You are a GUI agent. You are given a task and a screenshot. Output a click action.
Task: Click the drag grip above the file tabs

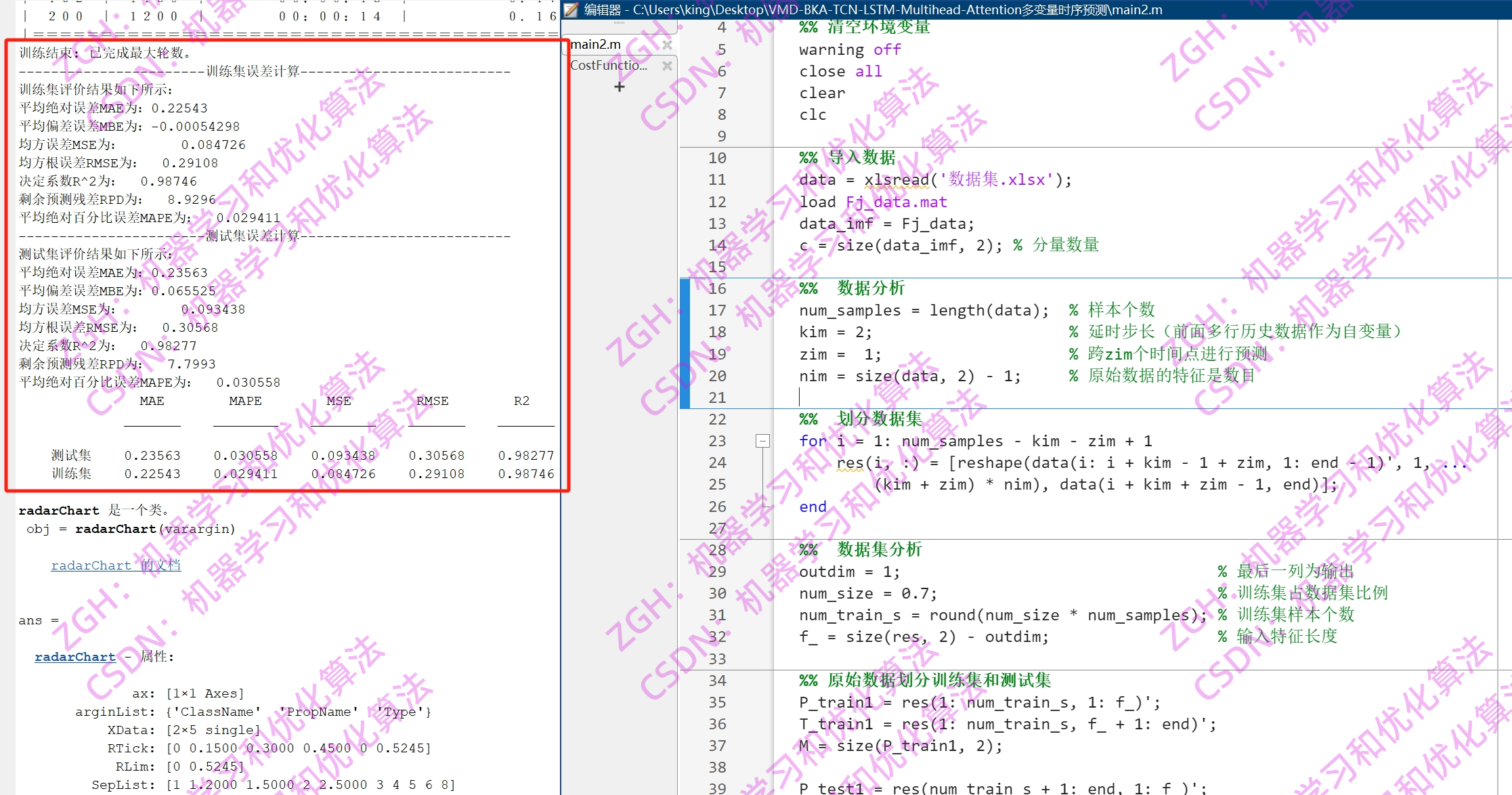619,24
